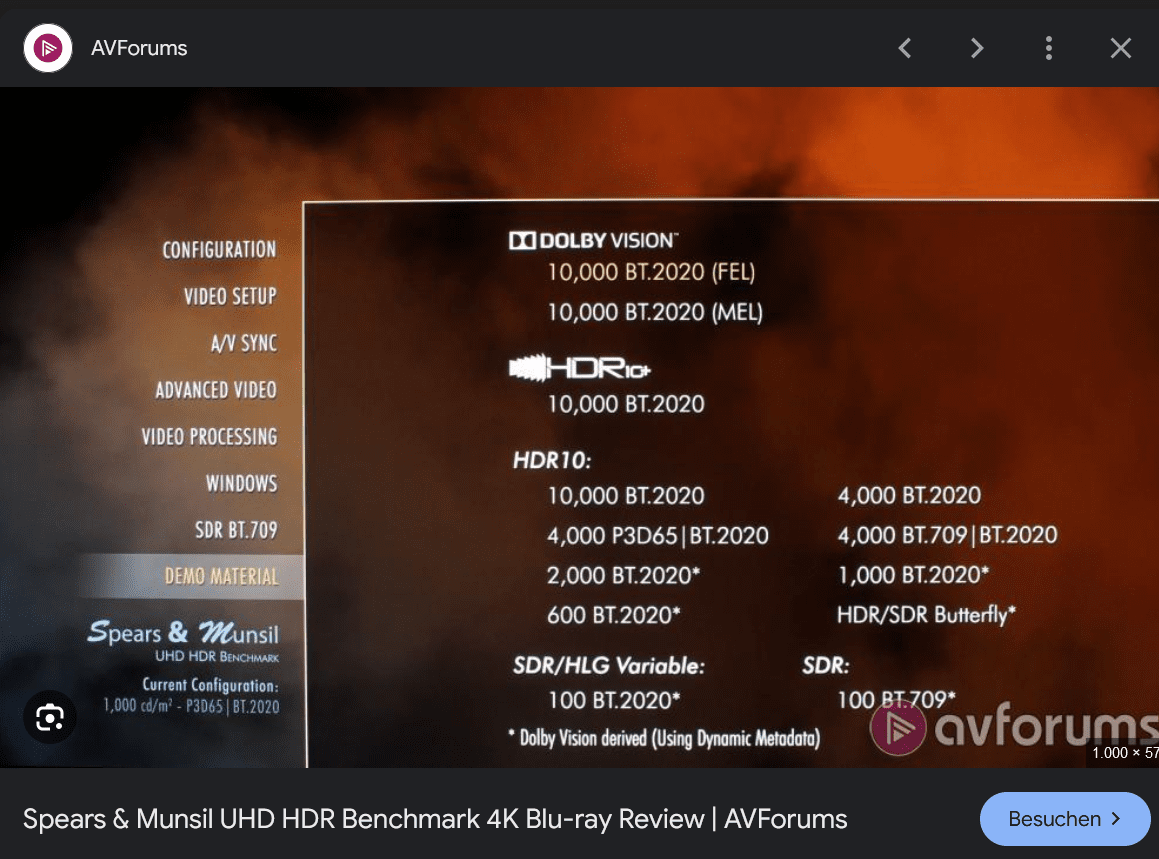Choose 10,000 BT.2020 (FEL) option
1159x859 pixels.
click(x=651, y=272)
